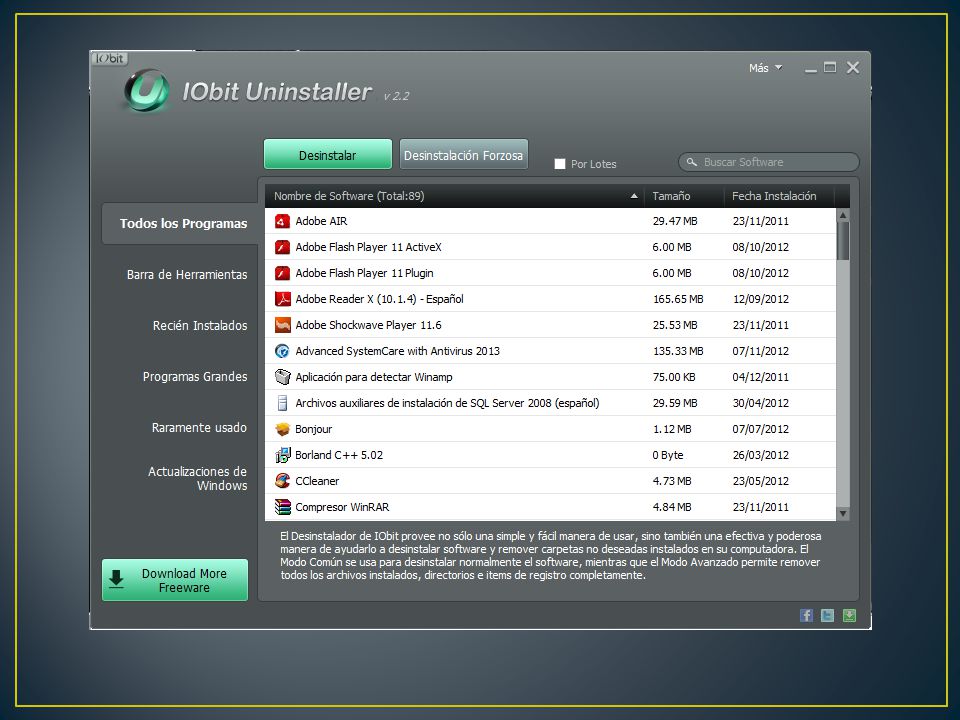Select Adobe Flash Player 11 Plugin entry

364,273
